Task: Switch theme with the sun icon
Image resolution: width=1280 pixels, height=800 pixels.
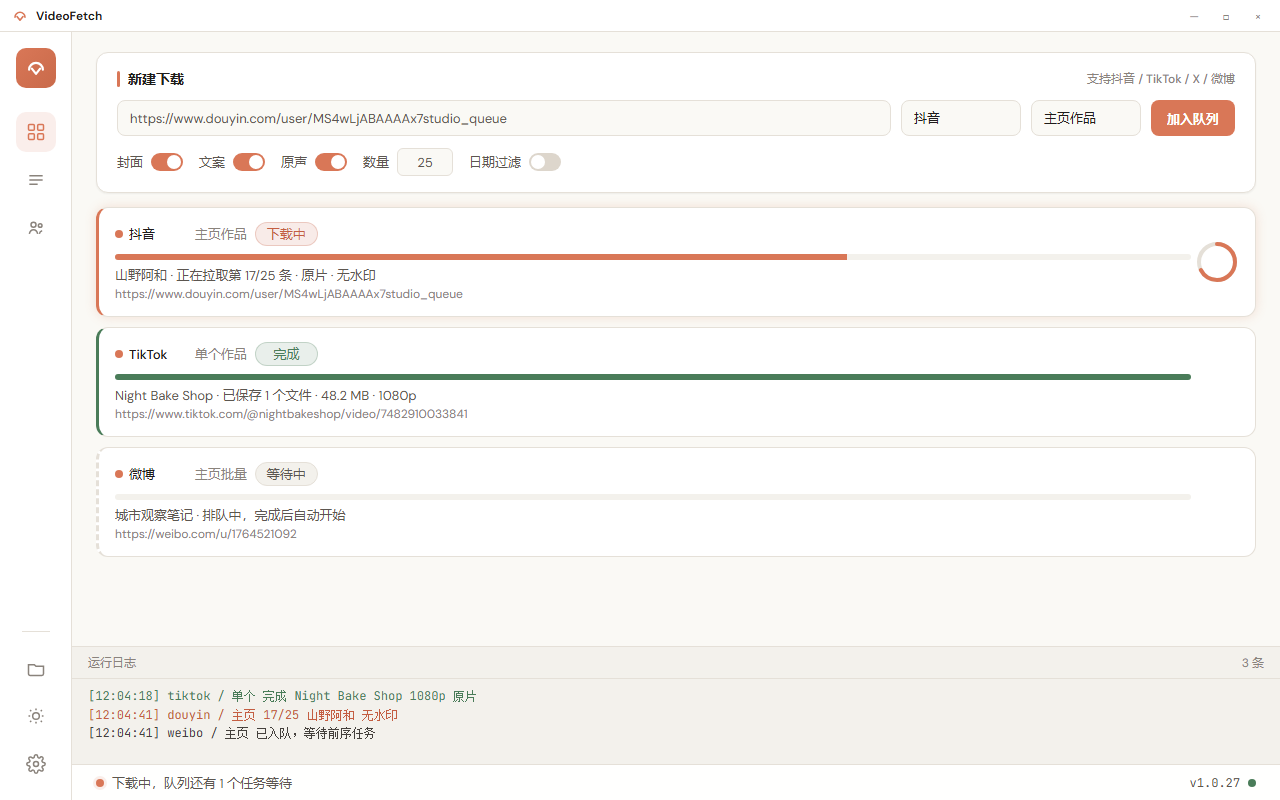Action: pos(36,716)
